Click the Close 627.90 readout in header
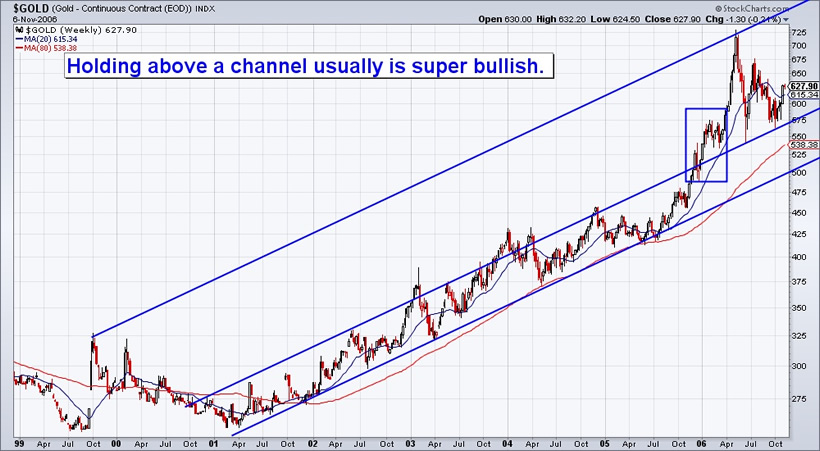820x451 pixels. point(671,19)
